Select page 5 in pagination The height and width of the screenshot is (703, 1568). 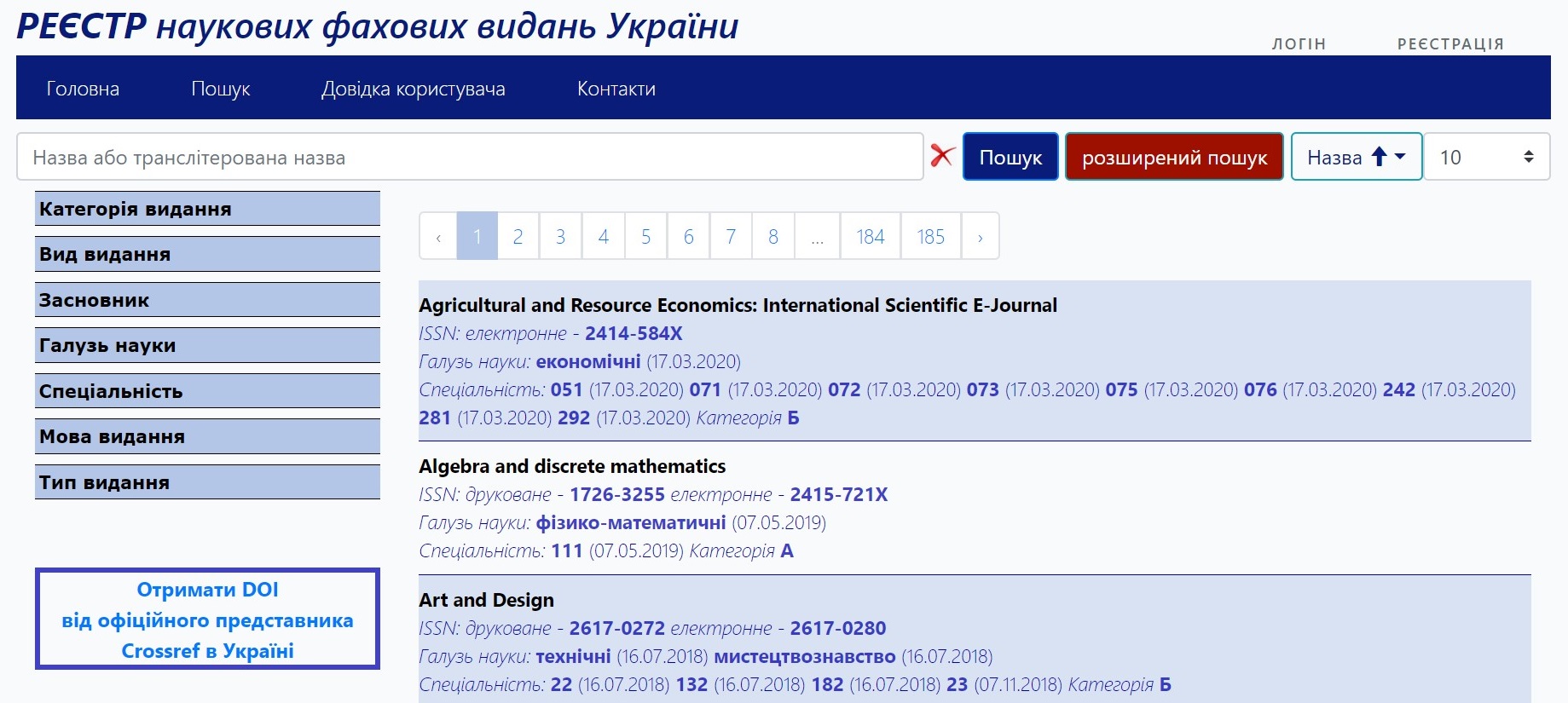(646, 236)
